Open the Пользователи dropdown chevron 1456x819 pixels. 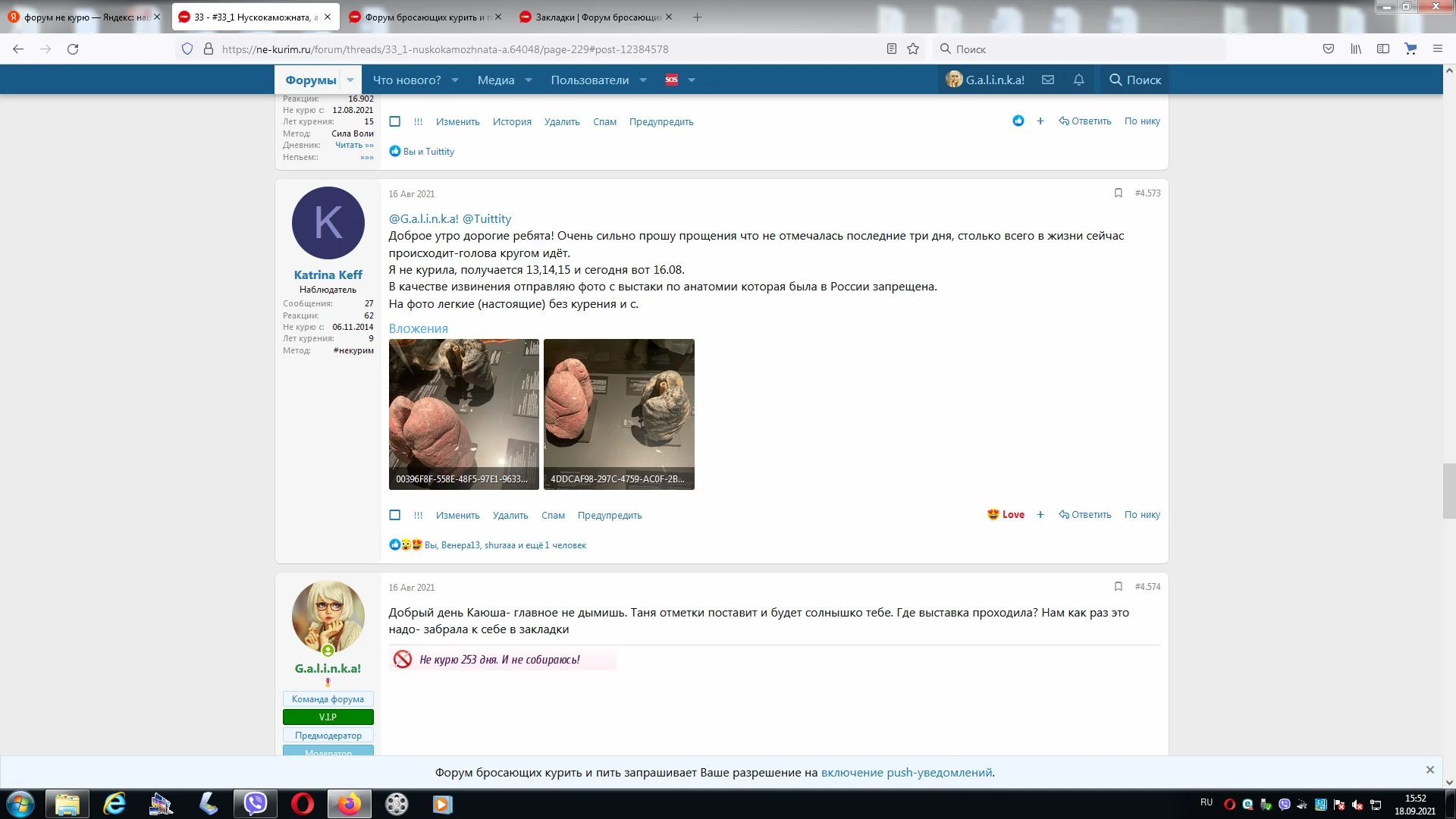click(642, 80)
